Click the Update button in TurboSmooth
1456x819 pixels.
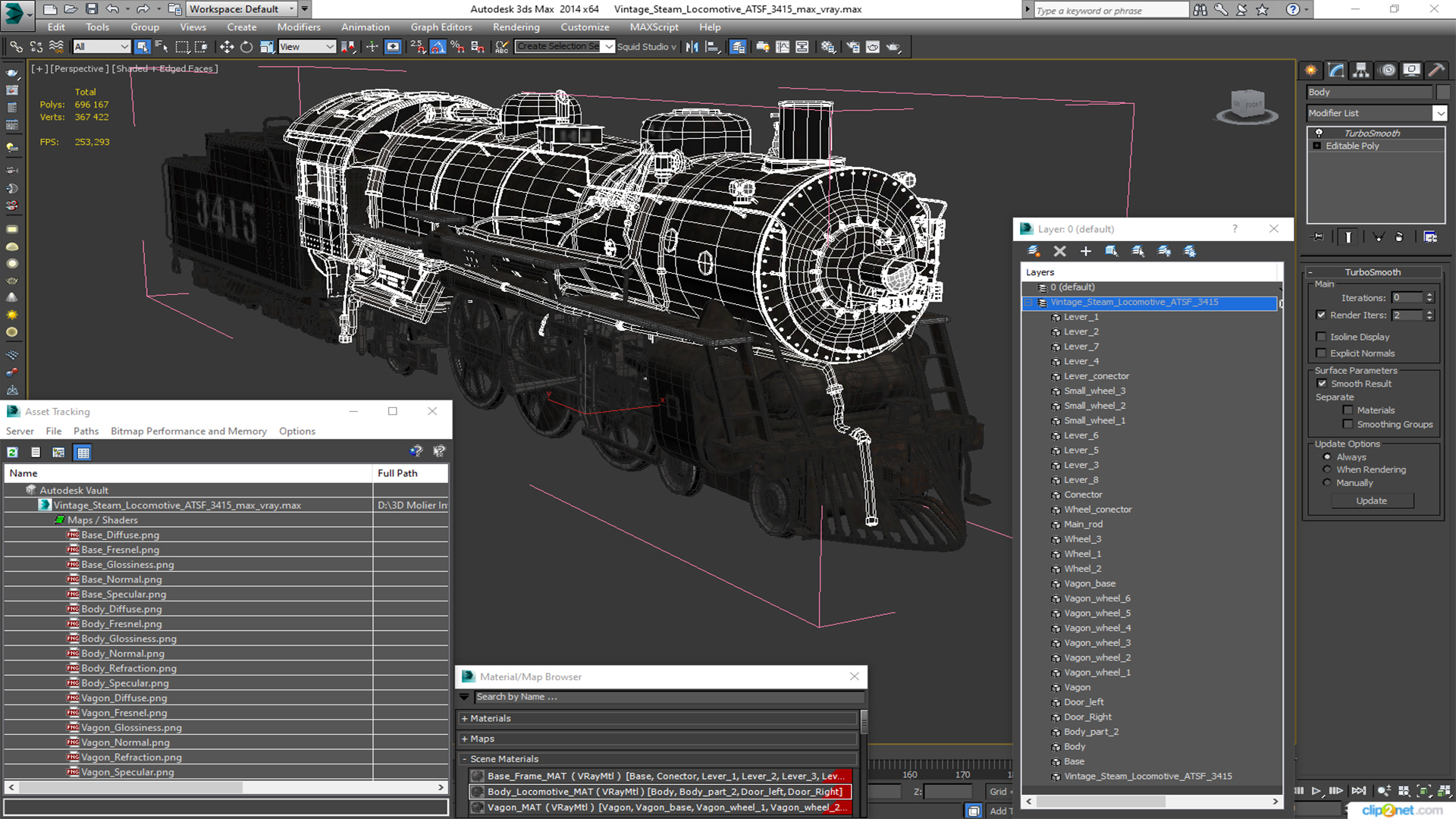pyautogui.click(x=1371, y=501)
